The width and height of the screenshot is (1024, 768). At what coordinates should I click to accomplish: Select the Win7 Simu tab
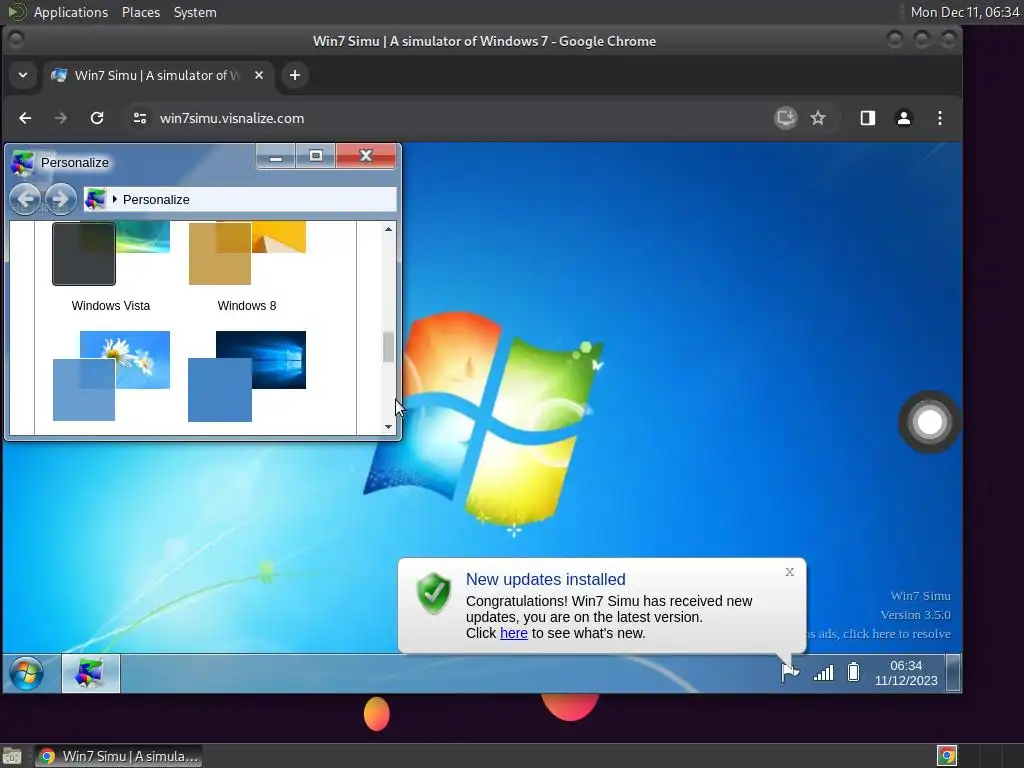(x=158, y=75)
